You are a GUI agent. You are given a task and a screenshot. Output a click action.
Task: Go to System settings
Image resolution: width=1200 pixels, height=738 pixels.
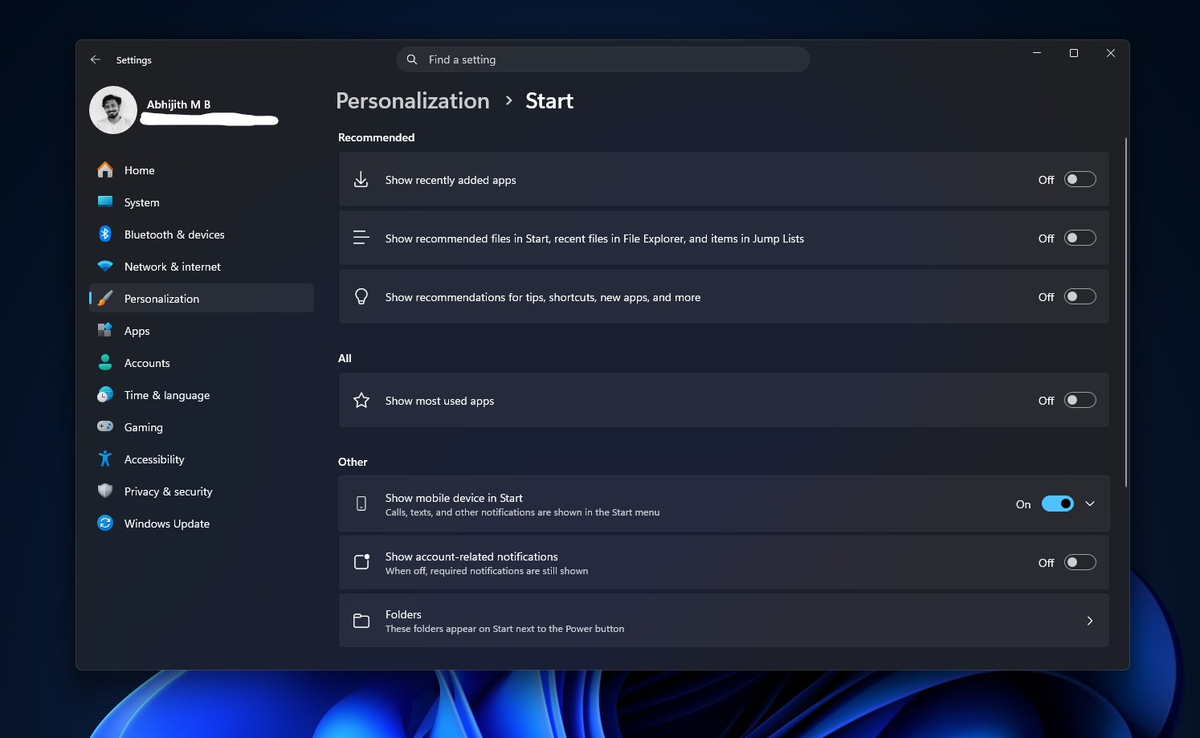[x=201, y=202]
